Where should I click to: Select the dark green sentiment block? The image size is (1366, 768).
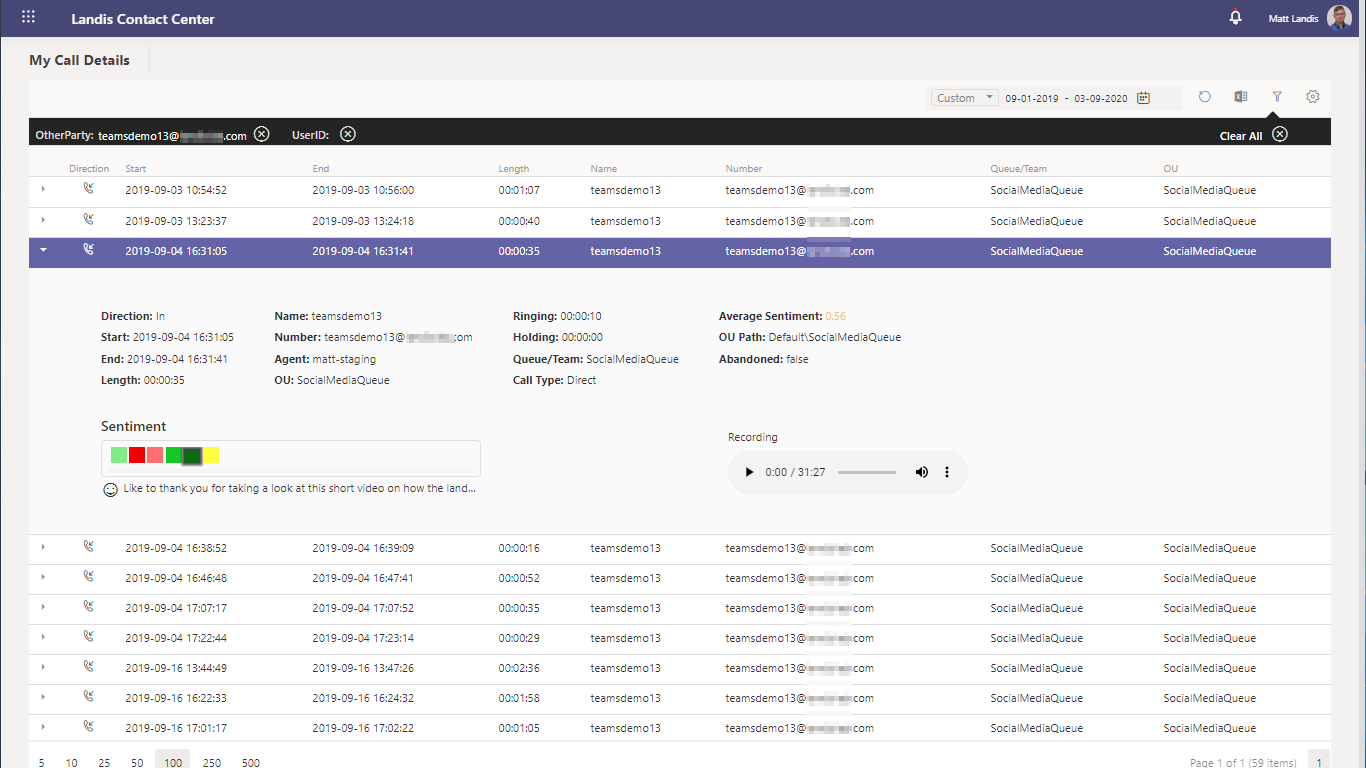click(x=192, y=456)
